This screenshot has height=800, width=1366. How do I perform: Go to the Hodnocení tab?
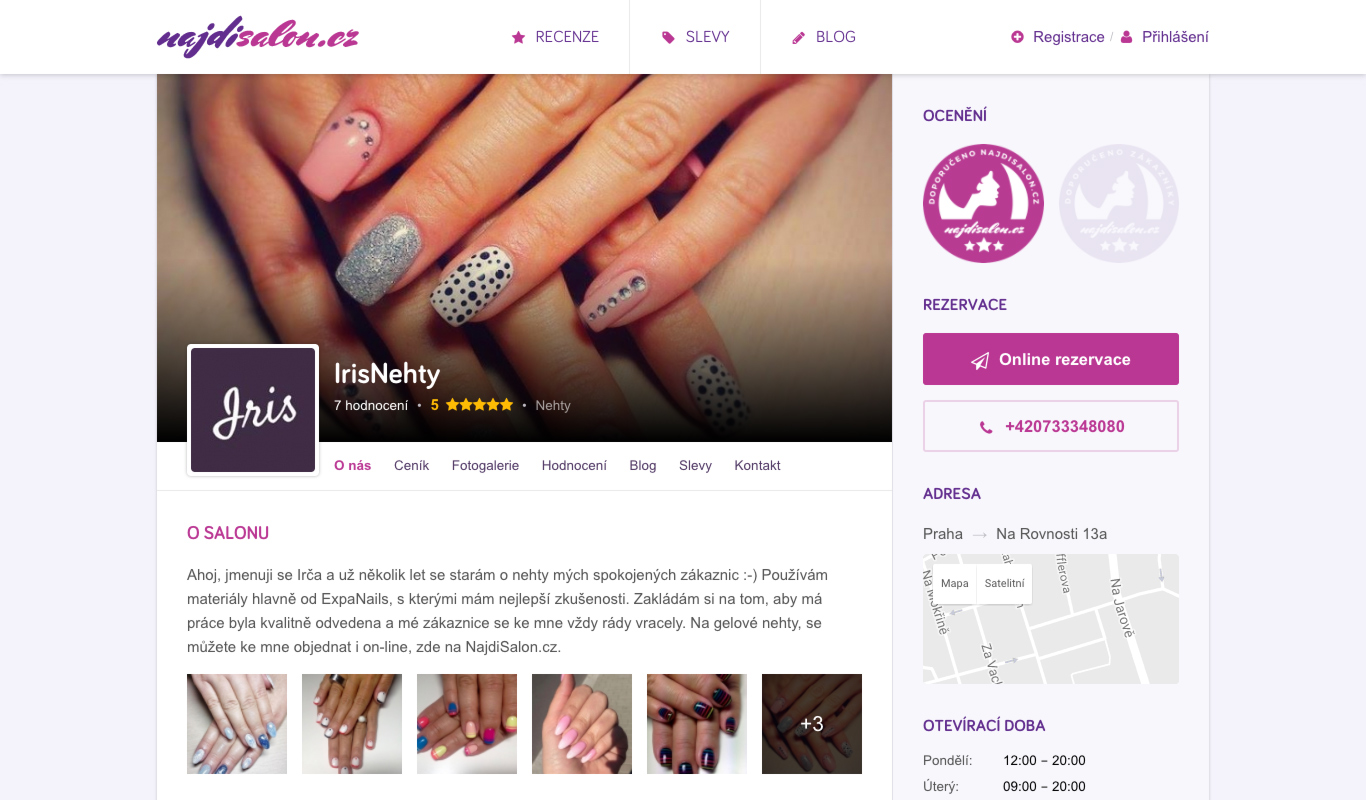point(574,465)
